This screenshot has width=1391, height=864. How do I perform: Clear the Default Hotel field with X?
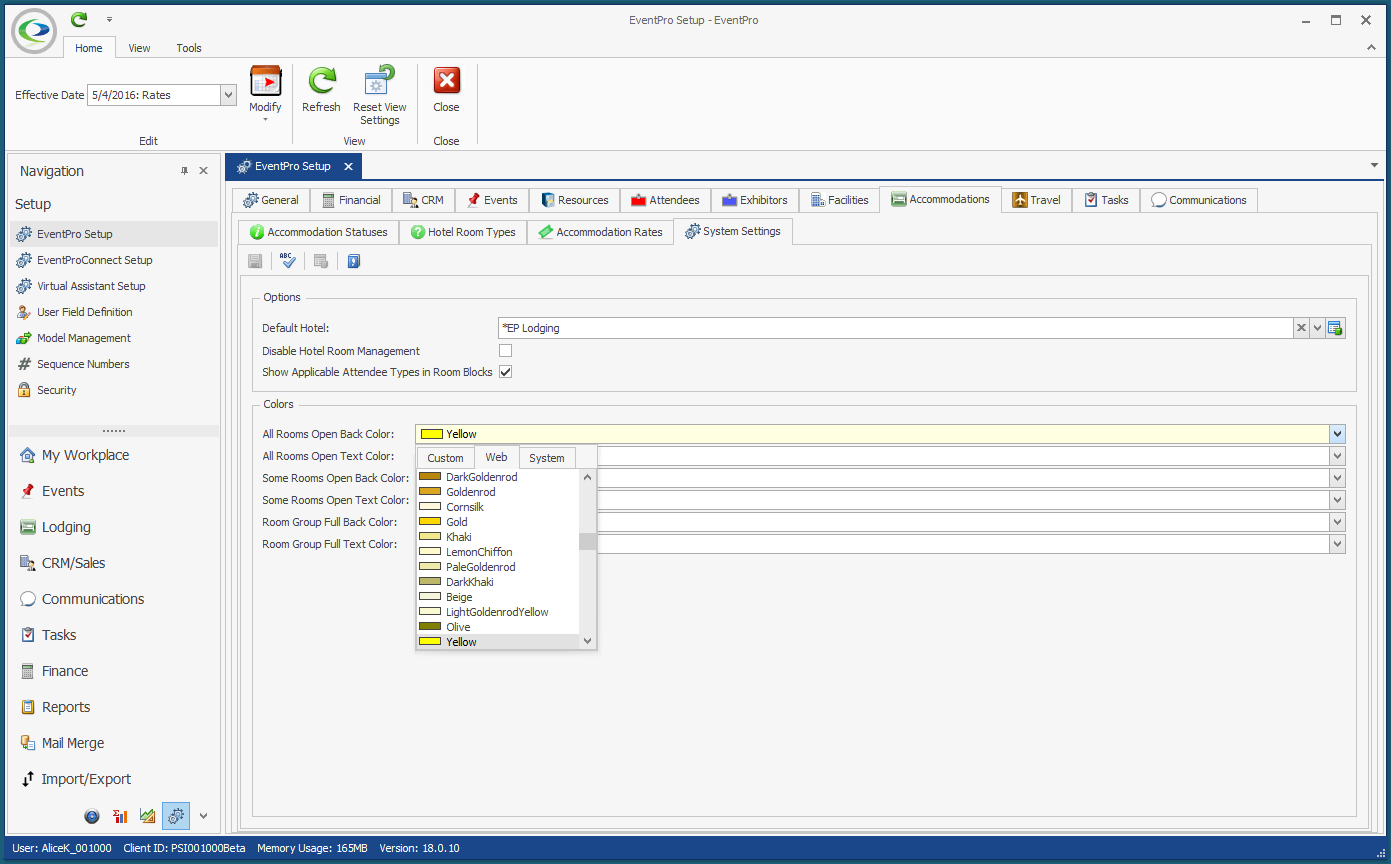coord(1301,328)
